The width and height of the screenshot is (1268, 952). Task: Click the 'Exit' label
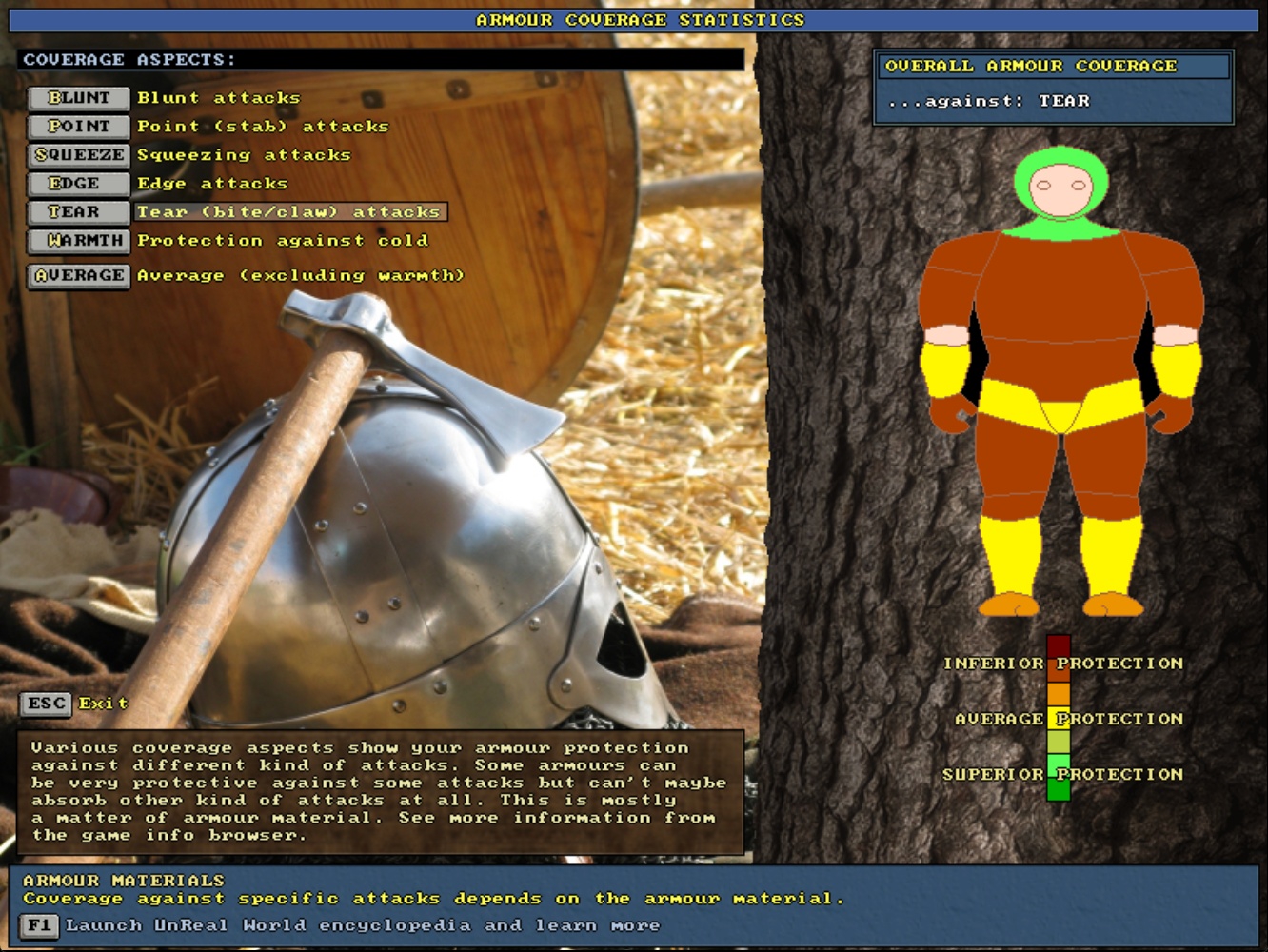pos(103,704)
